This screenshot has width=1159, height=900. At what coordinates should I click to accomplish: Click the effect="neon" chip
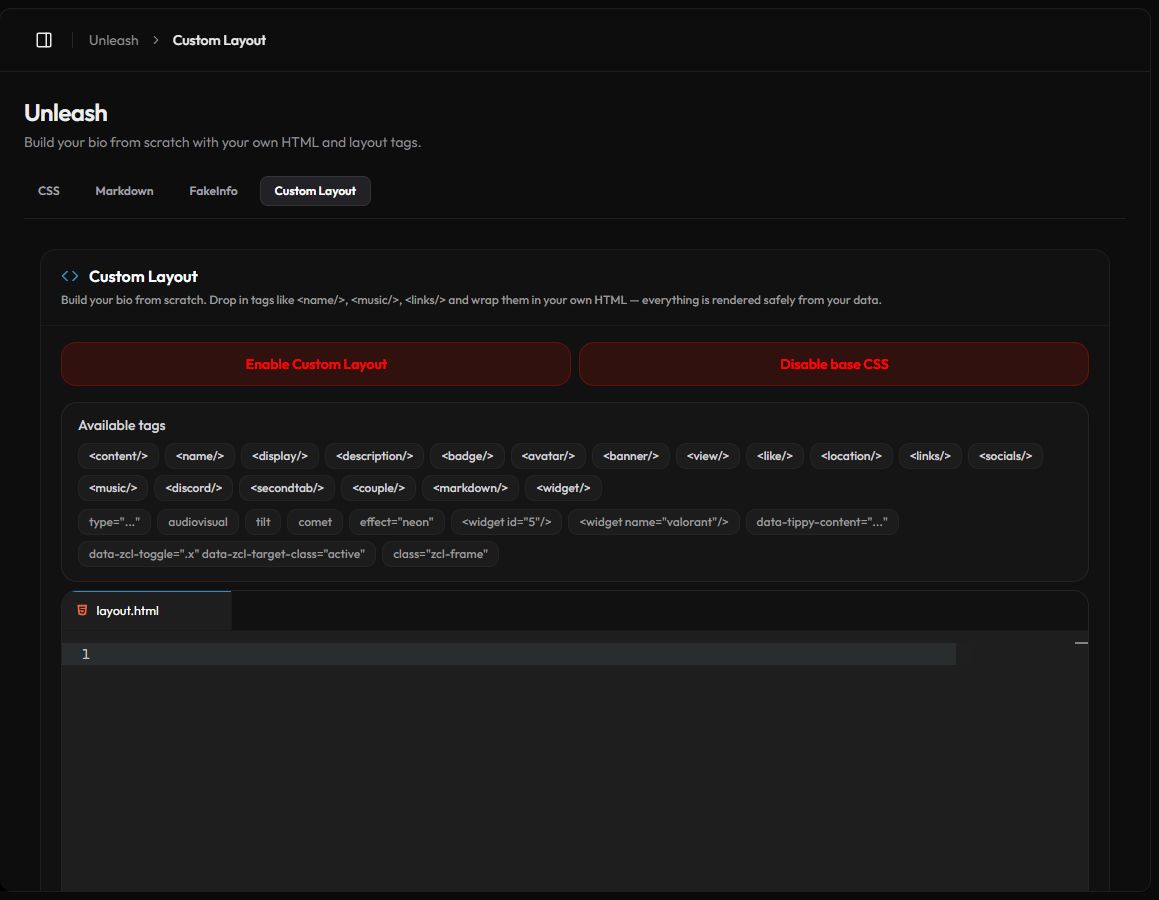pos(397,522)
